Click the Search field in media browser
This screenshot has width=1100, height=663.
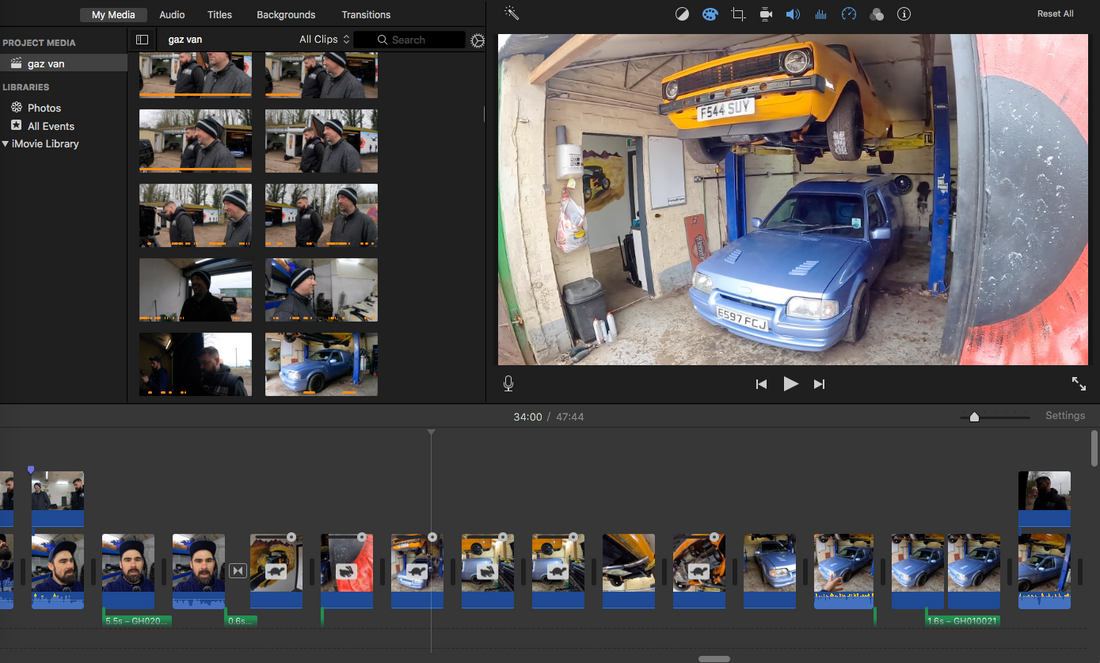[409, 40]
